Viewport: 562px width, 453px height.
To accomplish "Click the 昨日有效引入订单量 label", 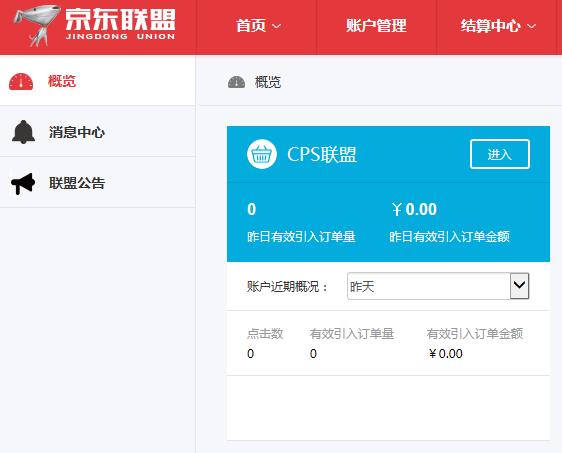I will 301,237.
